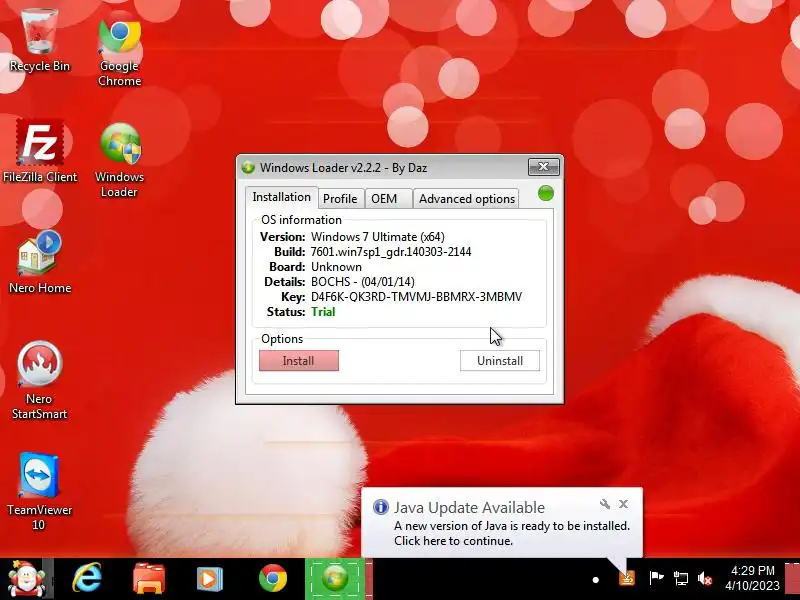This screenshot has width=800, height=600.
Task: Click the Windows 7 Ultimate (x64) text
Action: 378,237
